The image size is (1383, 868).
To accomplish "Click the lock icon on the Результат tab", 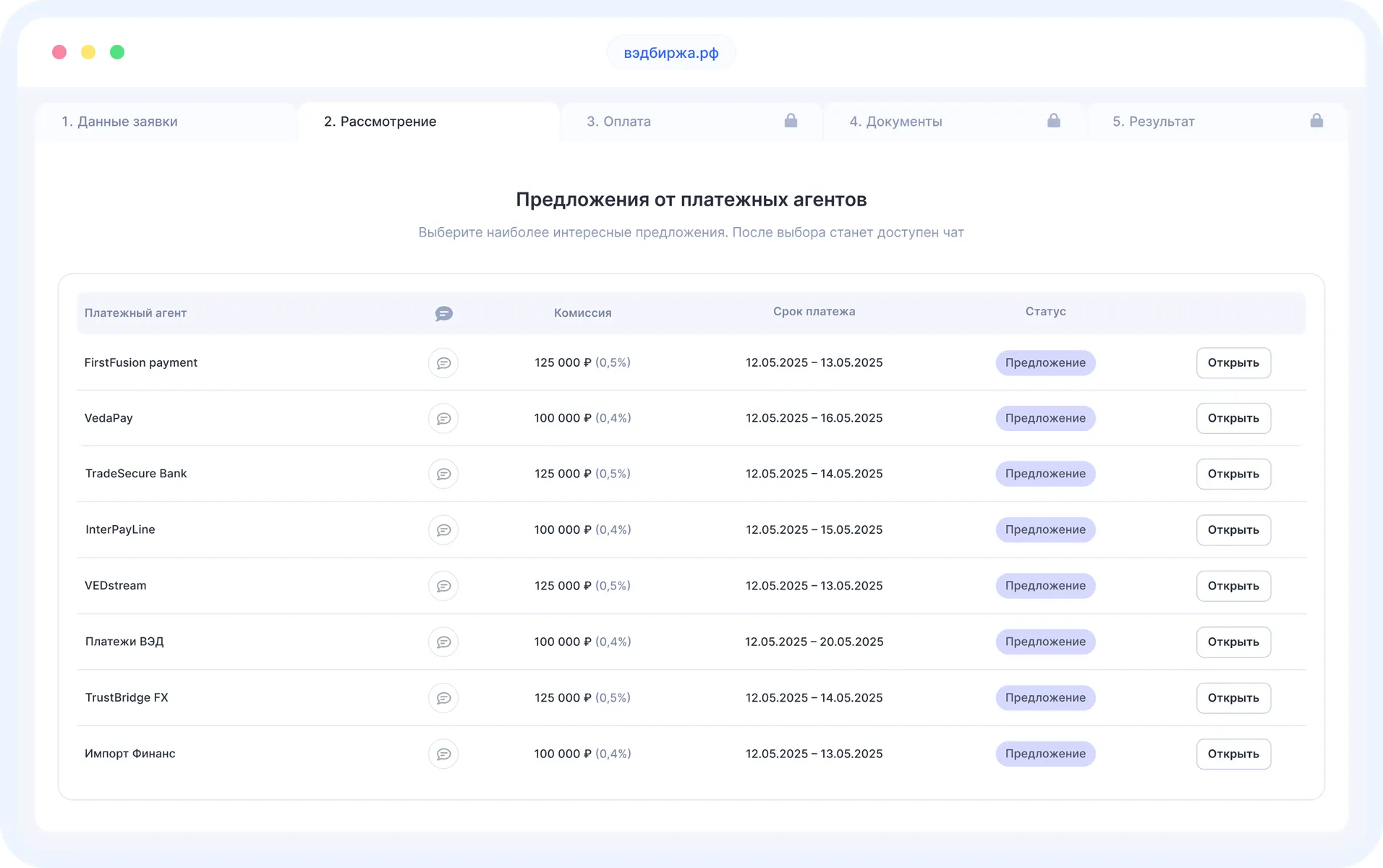I will pos(1317,121).
